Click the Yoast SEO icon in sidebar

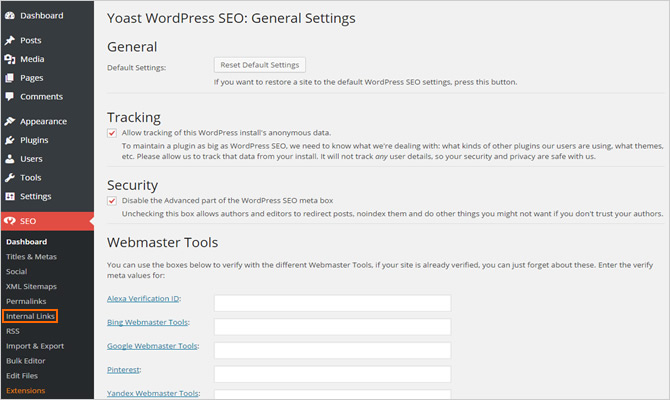pos(10,221)
